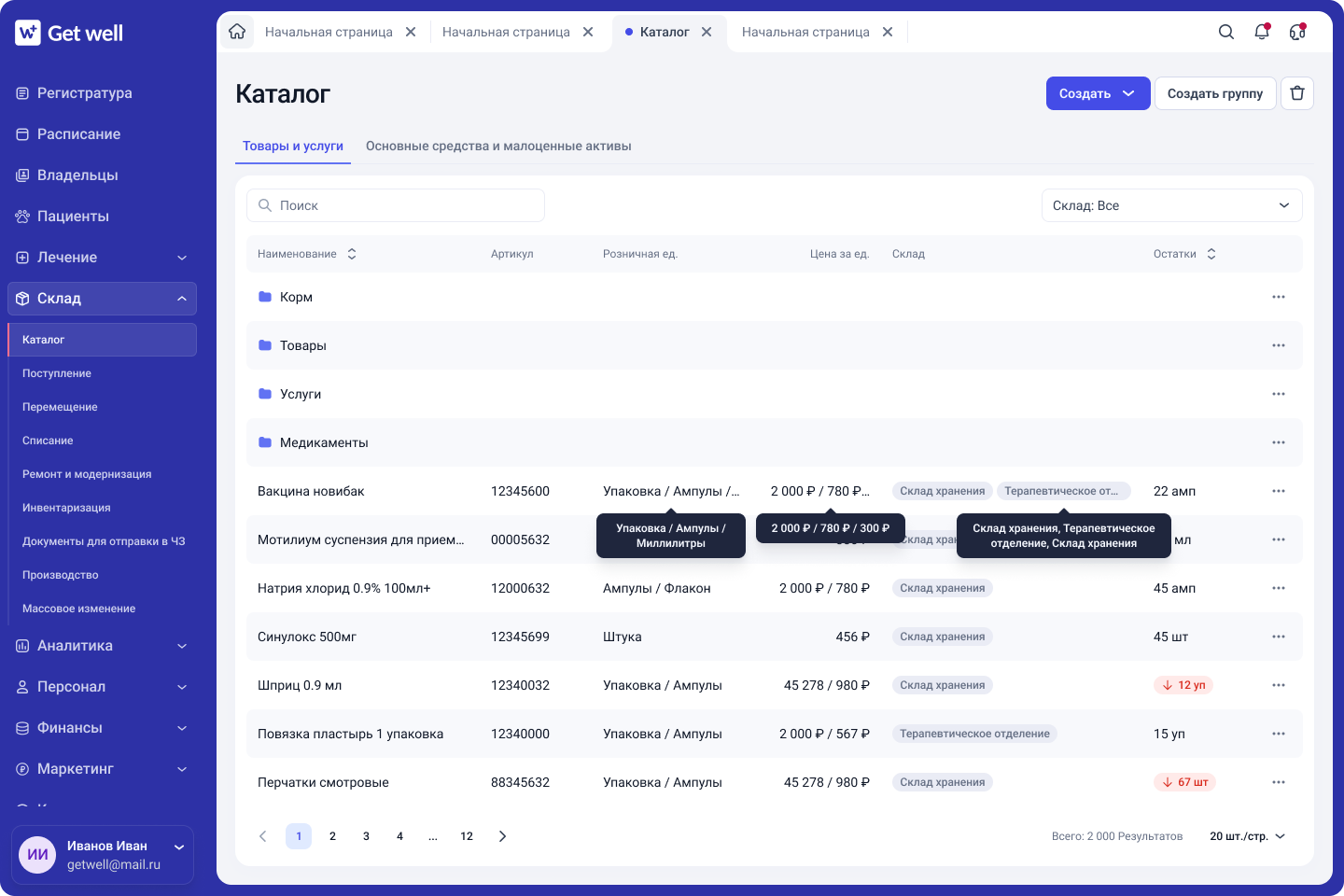The image size is (1344, 896).
Task: Open more options for Корм folder
Action: pos(1279,297)
